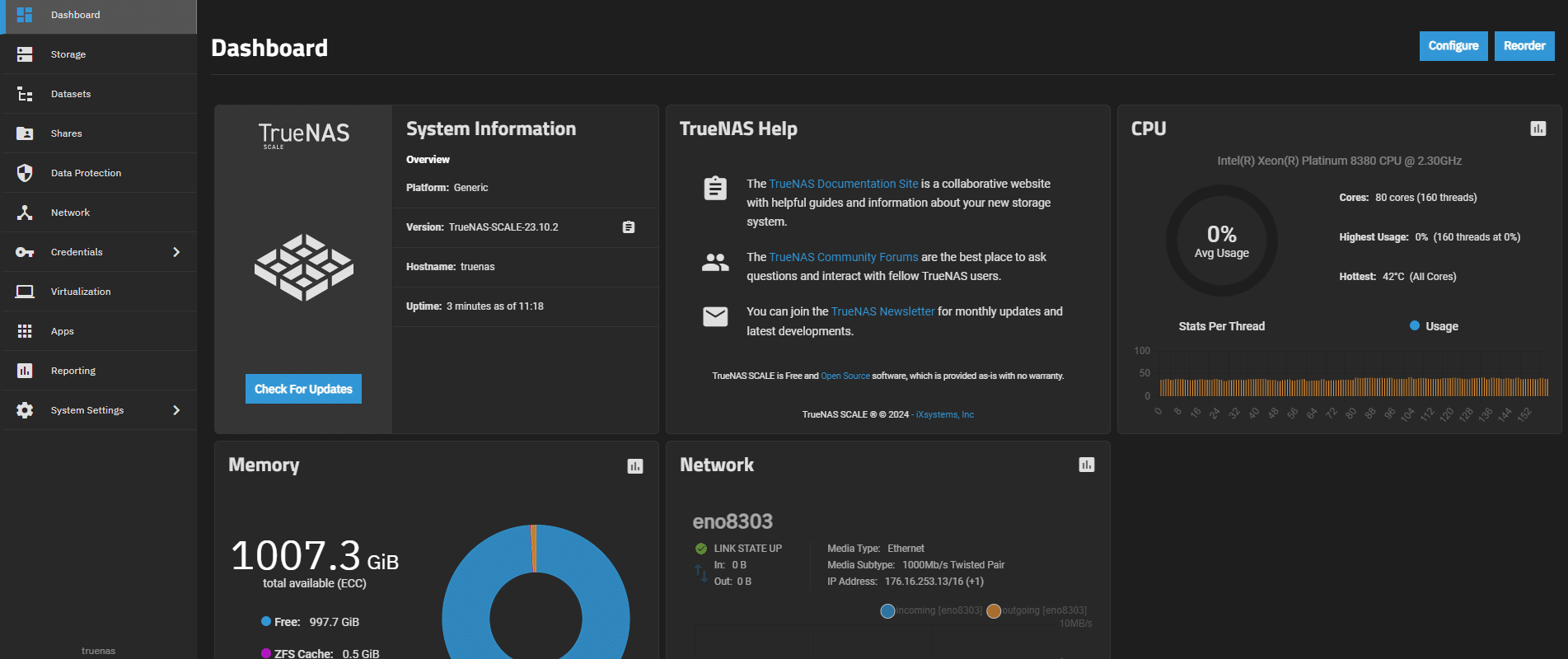
Task: Open CPU reports chart icon
Action: click(1538, 129)
